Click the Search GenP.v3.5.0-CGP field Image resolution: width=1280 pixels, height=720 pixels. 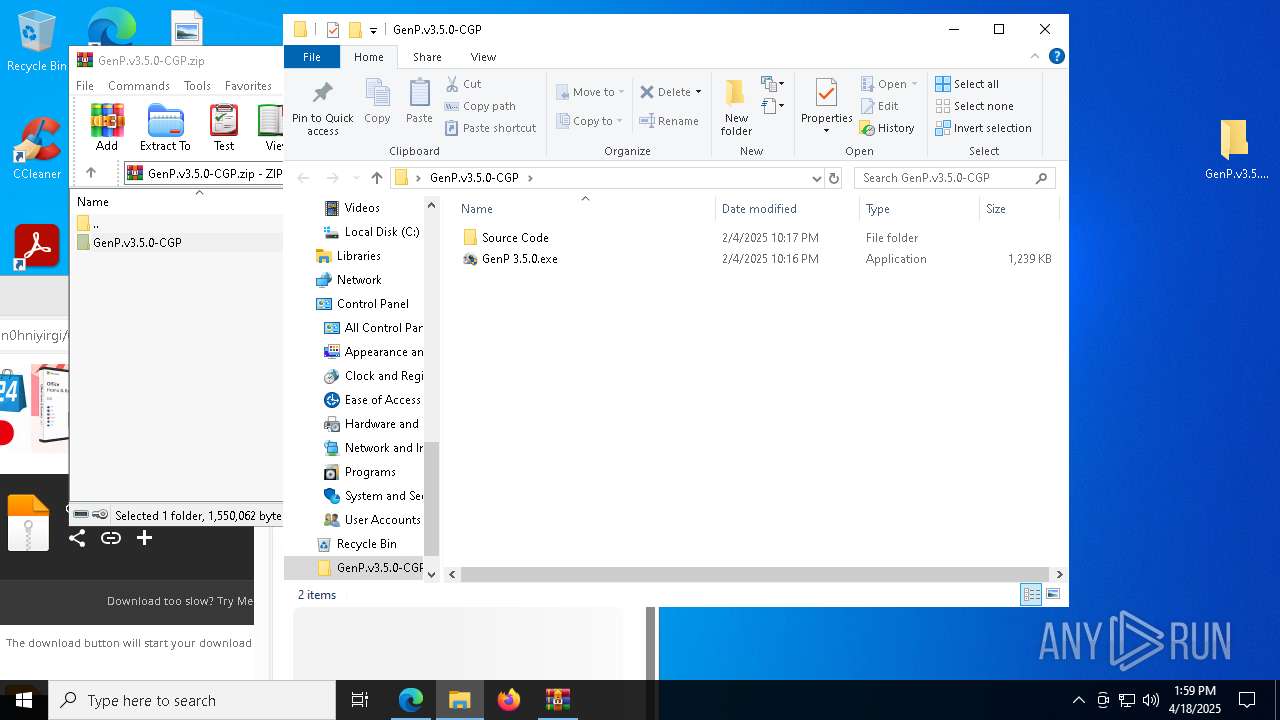point(954,178)
